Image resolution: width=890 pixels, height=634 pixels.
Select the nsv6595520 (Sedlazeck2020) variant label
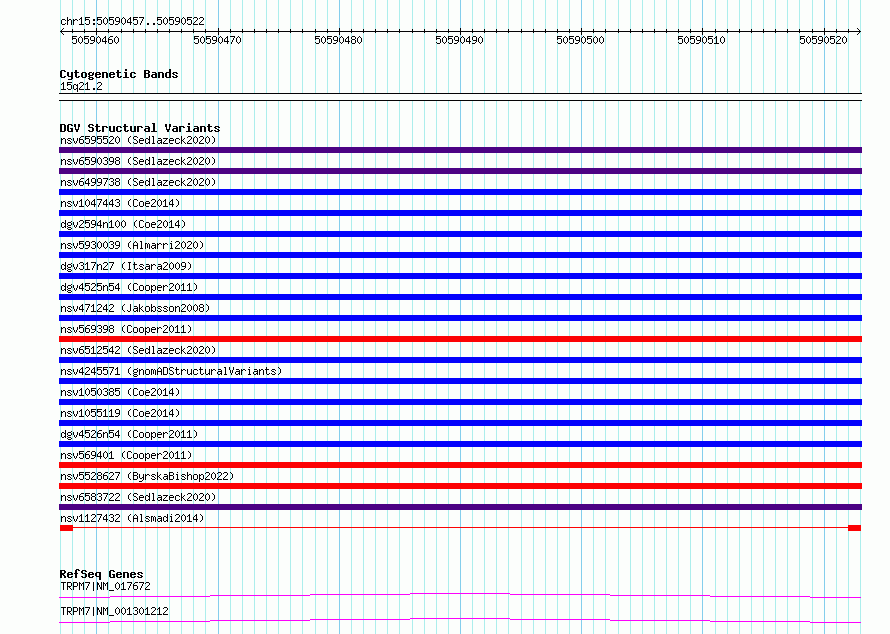point(138,140)
